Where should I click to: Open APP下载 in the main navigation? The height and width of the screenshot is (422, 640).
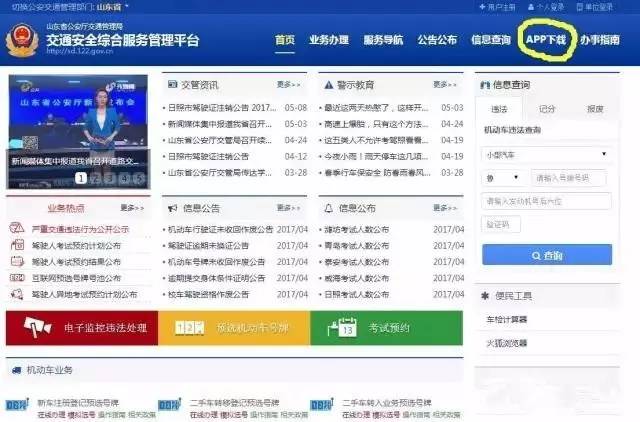546,40
